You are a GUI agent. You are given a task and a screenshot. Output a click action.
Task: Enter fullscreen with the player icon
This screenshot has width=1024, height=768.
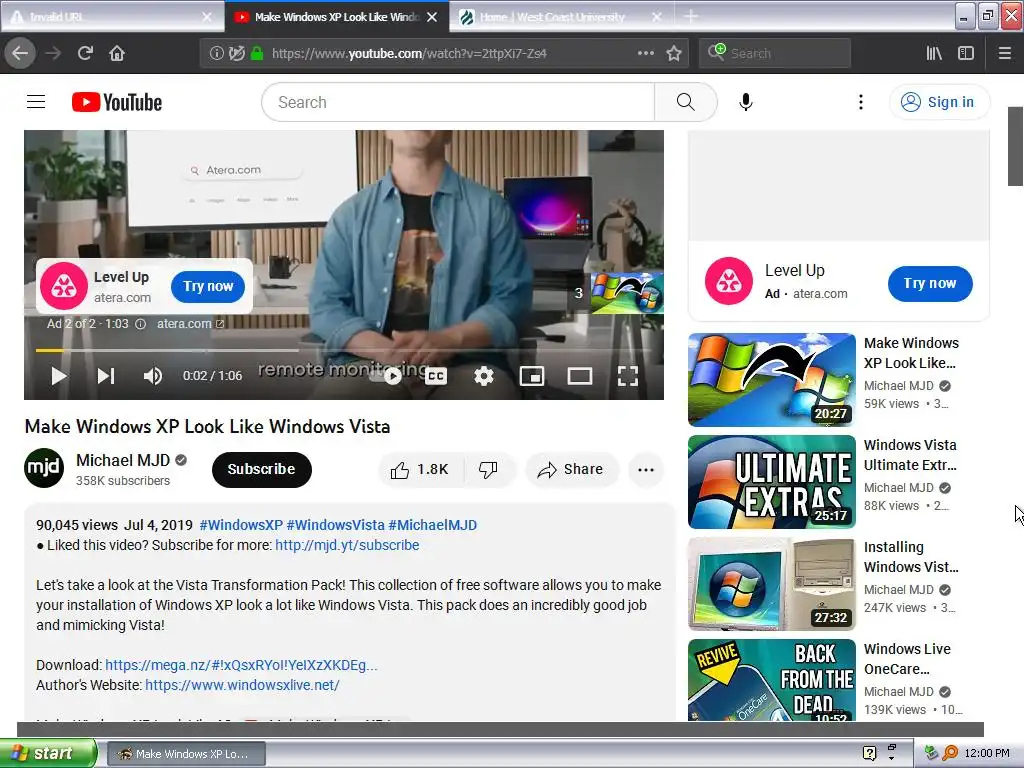click(628, 376)
